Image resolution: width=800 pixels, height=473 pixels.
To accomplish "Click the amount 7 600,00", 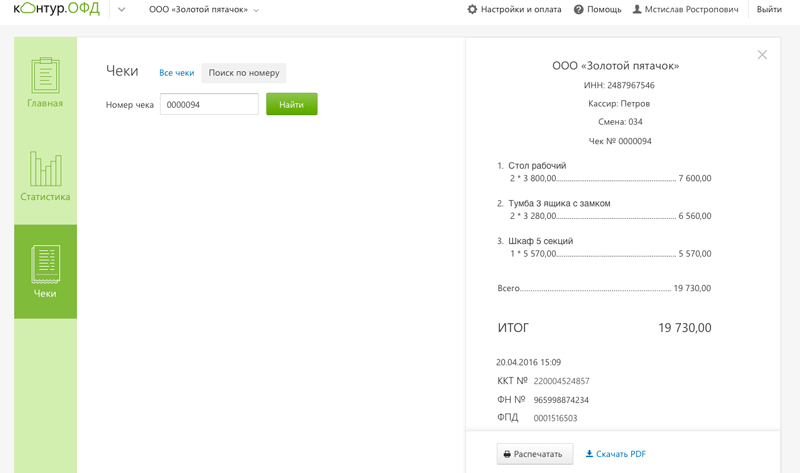I will pos(695,179).
